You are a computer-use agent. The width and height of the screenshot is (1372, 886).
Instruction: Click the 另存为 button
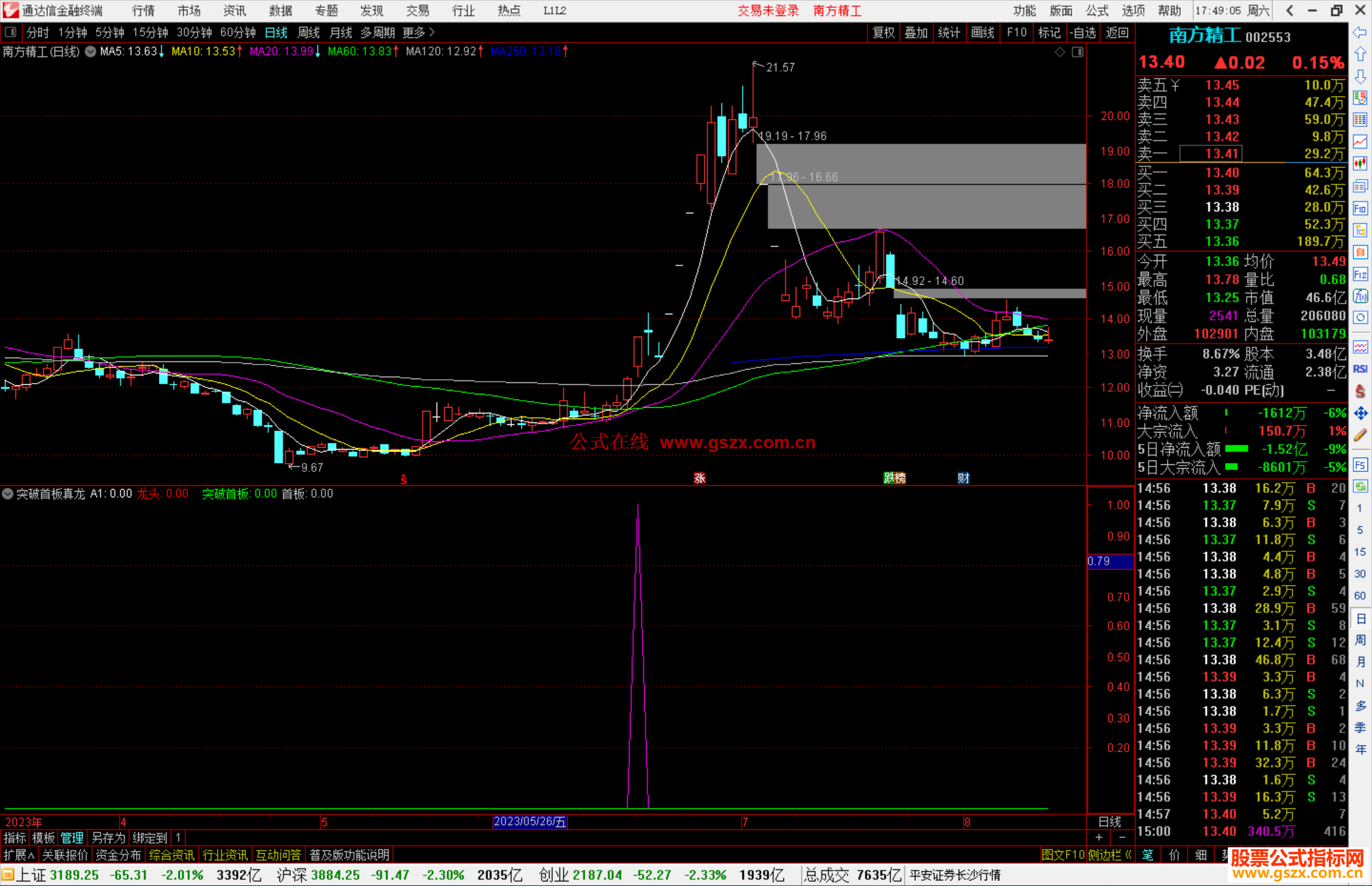click(x=108, y=838)
